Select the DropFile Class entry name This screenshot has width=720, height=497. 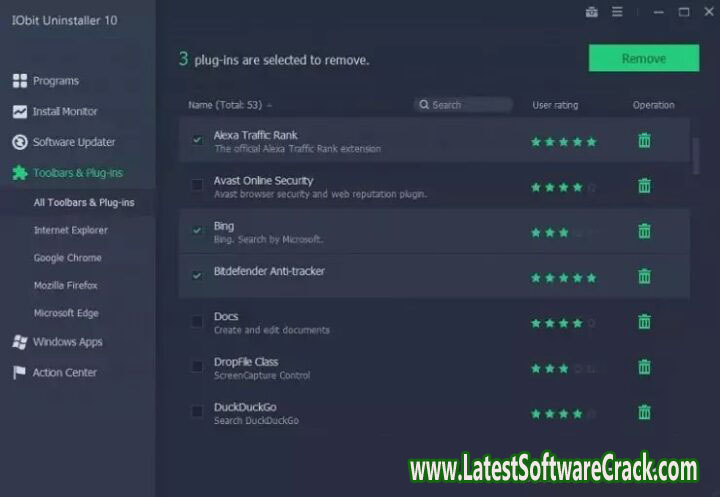coord(246,362)
